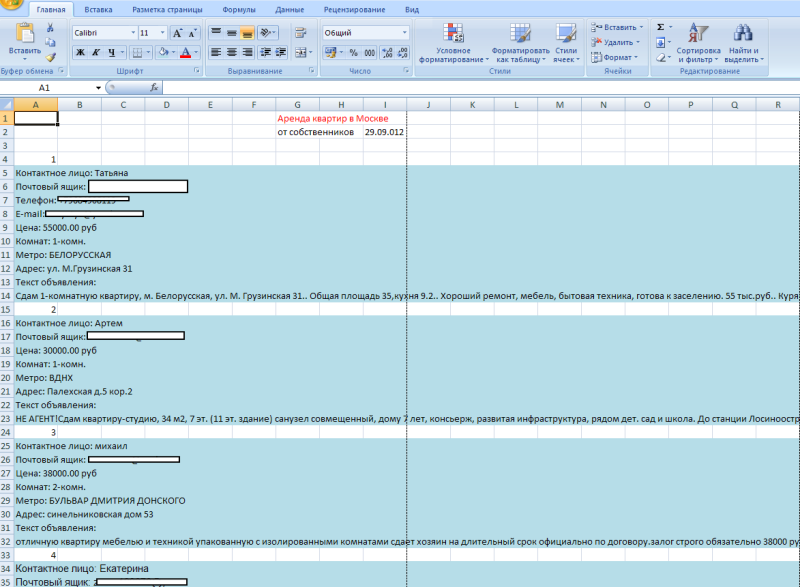
Task: Open Условное форматирование (conditional formatting)
Action: coord(453,43)
